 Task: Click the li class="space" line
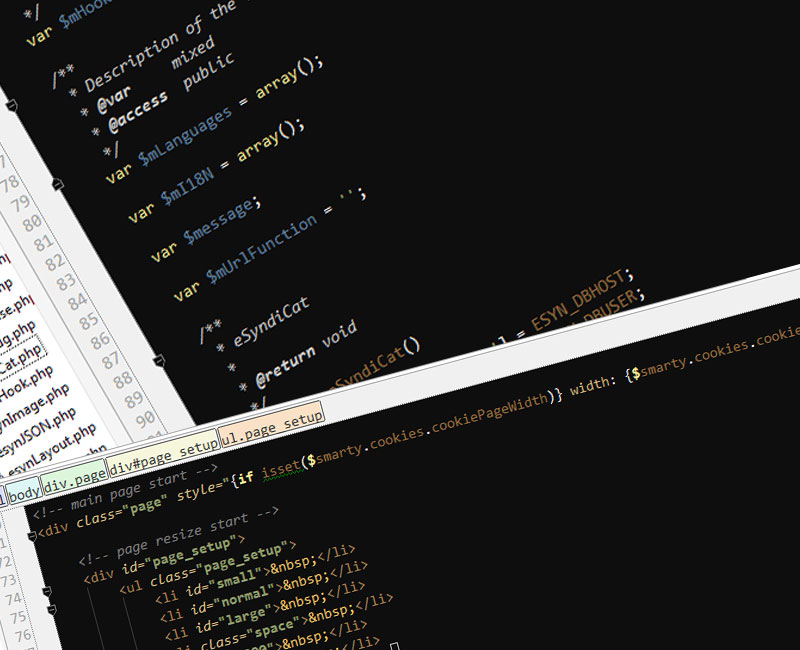pyautogui.click(x=280, y=622)
